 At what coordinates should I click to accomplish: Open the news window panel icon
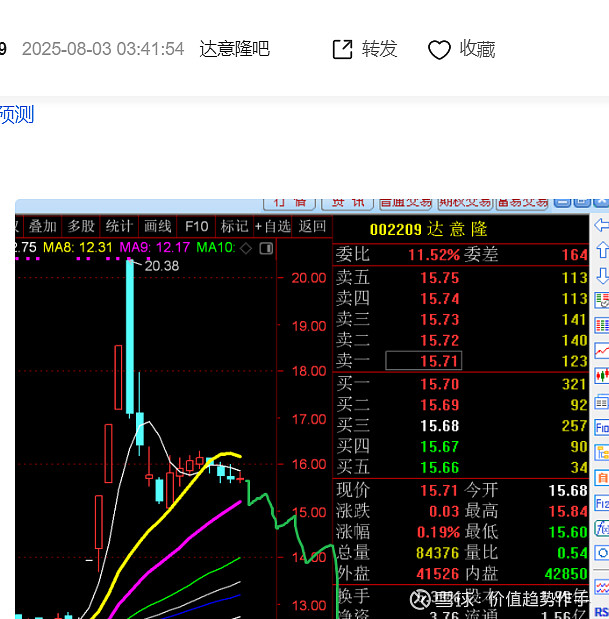tap(602, 402)
